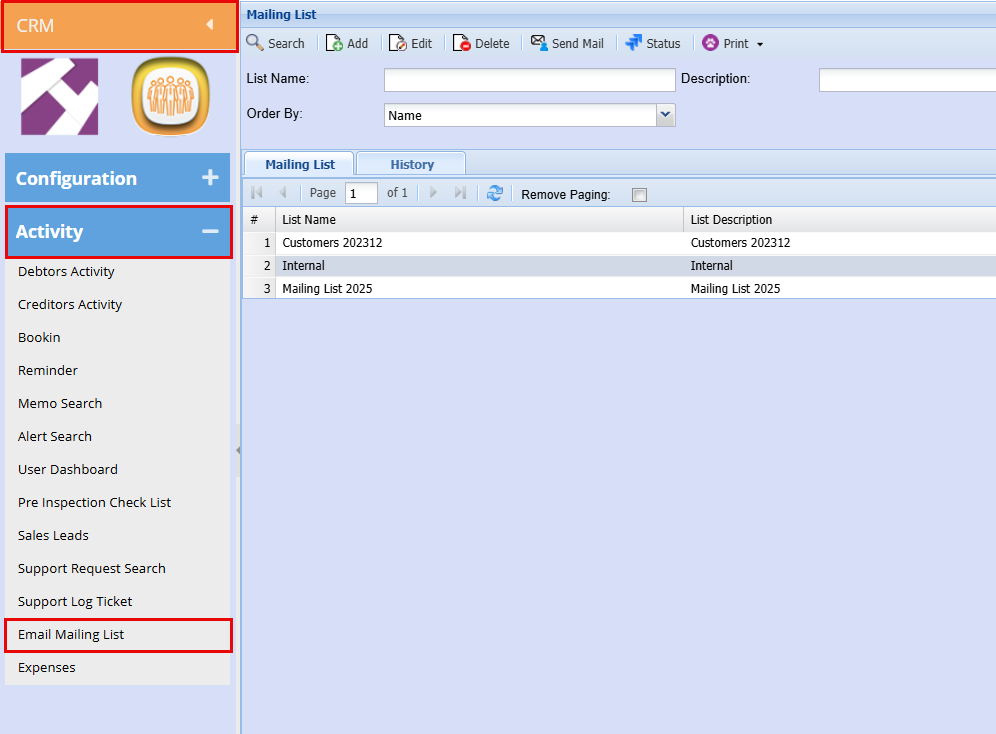Image resolution: width=996 pixels, height=734 pixels.
Task: Open the Status toolbar item
Action: tap(653, 43)
